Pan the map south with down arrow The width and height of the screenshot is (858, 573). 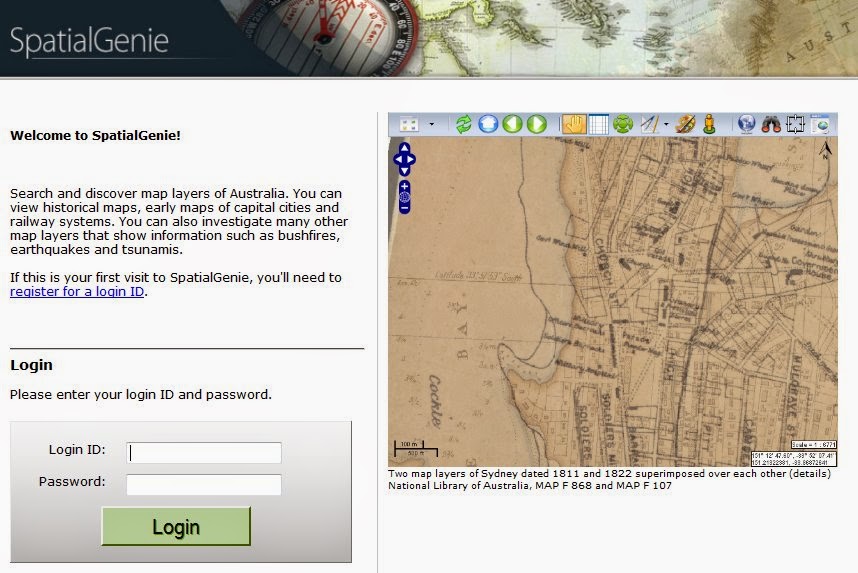point(404,171)
